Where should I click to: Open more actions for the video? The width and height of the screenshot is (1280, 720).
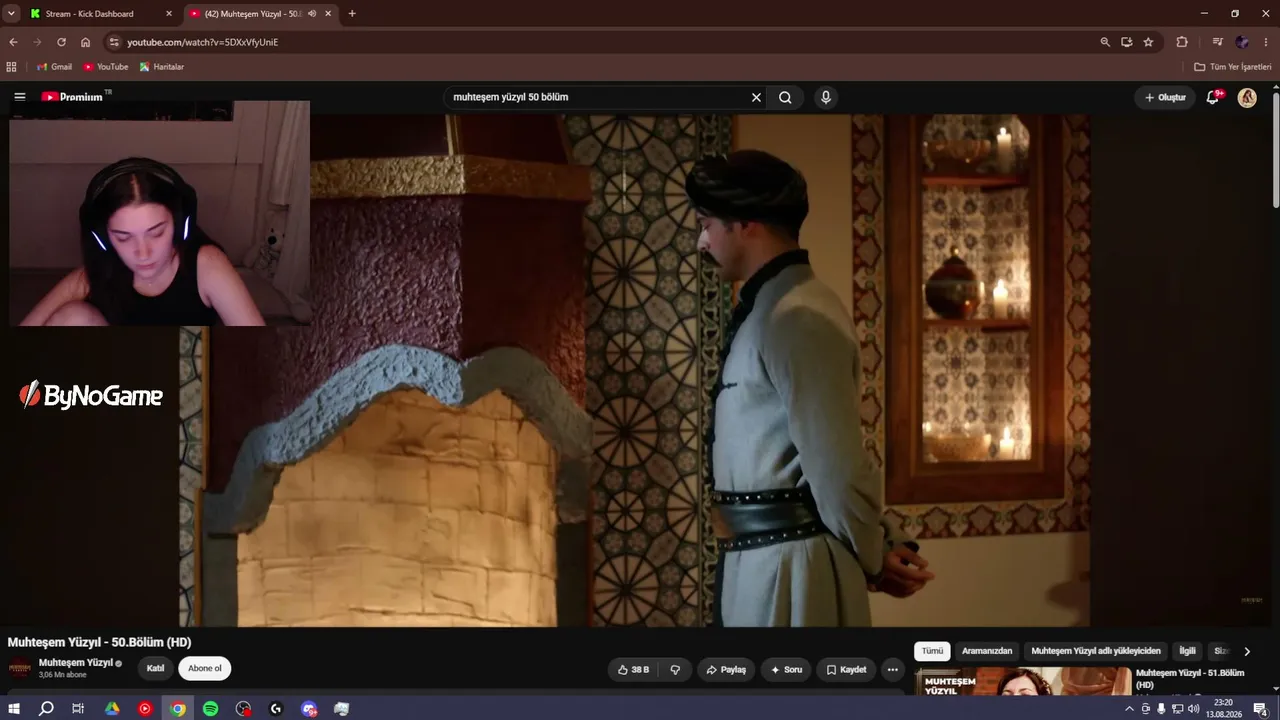tap(893, 669)
